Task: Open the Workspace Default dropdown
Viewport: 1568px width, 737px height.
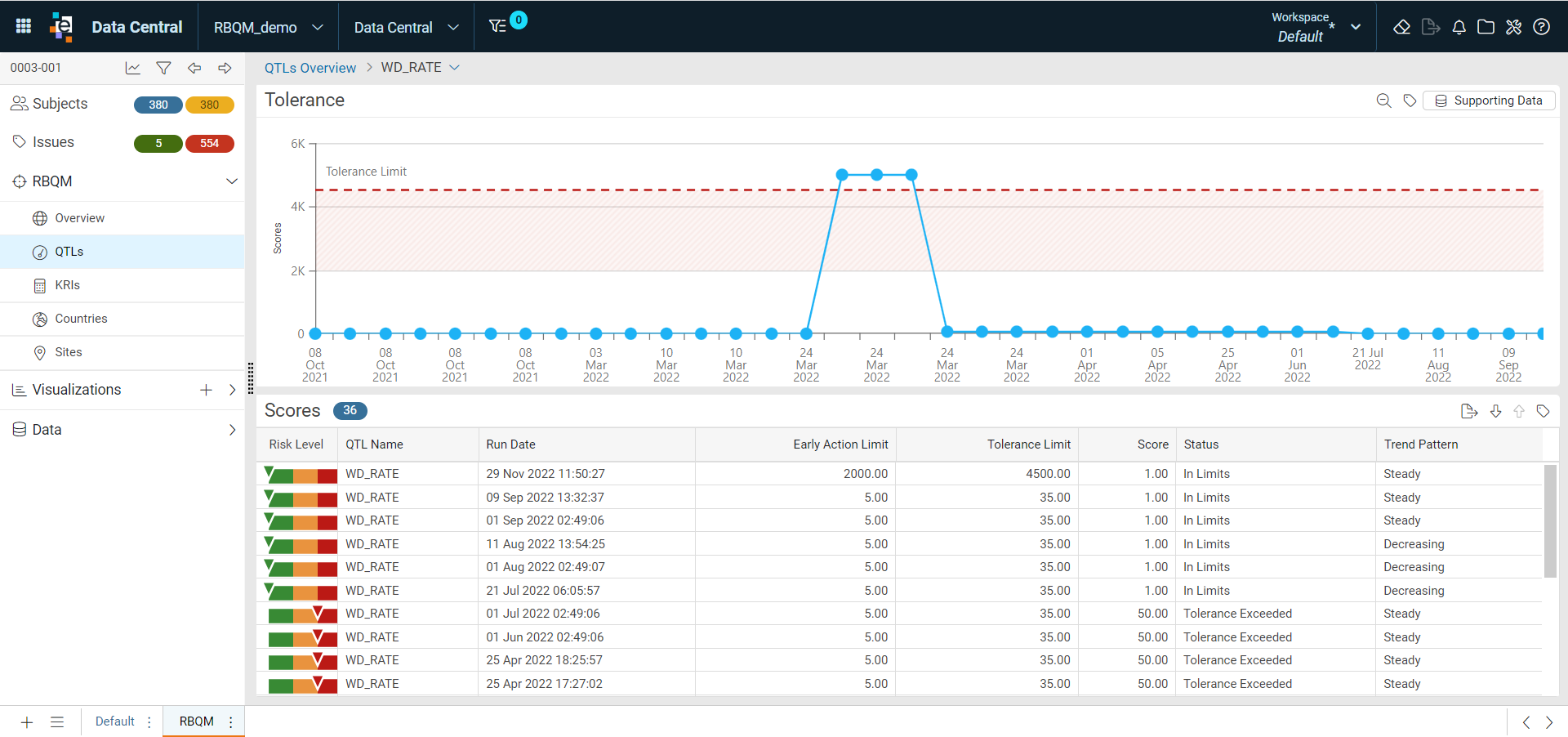Action: point(1315,27)
